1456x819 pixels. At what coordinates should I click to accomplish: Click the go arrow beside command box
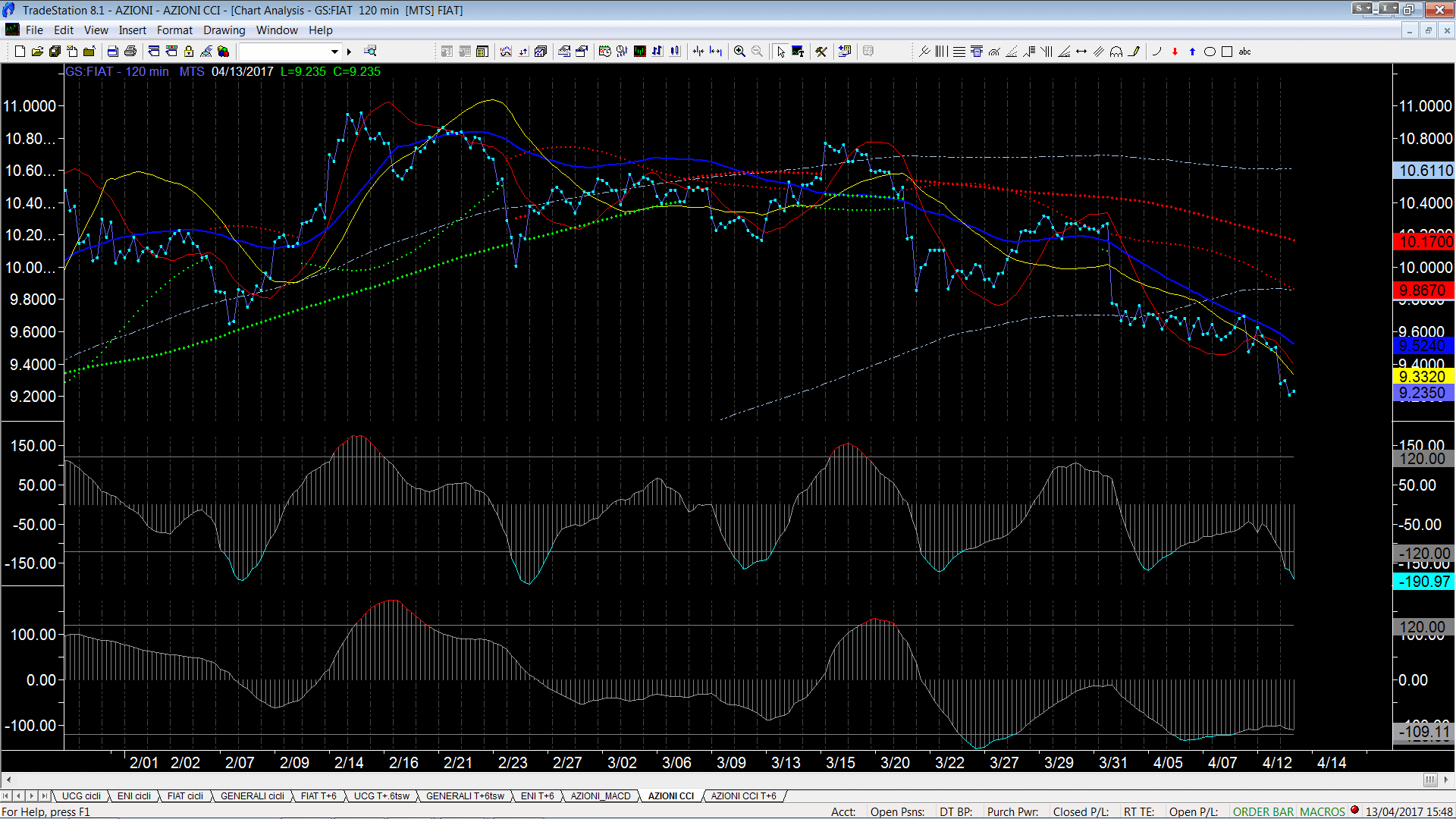click(350, 52)
